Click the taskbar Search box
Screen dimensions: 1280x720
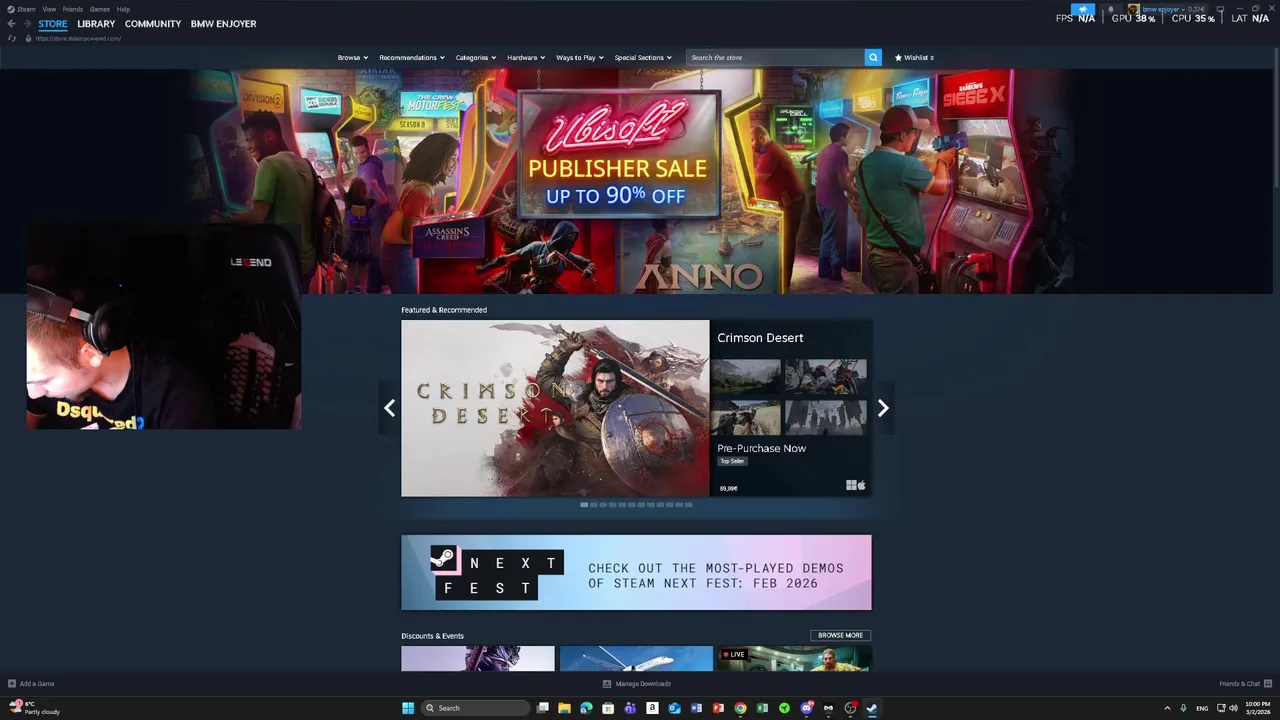click(x=475, y=708)
